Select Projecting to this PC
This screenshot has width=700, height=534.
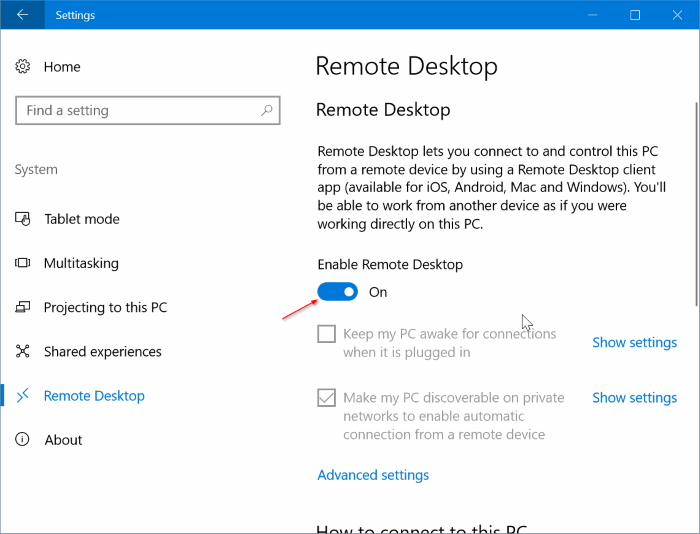(x=105, y=307)
